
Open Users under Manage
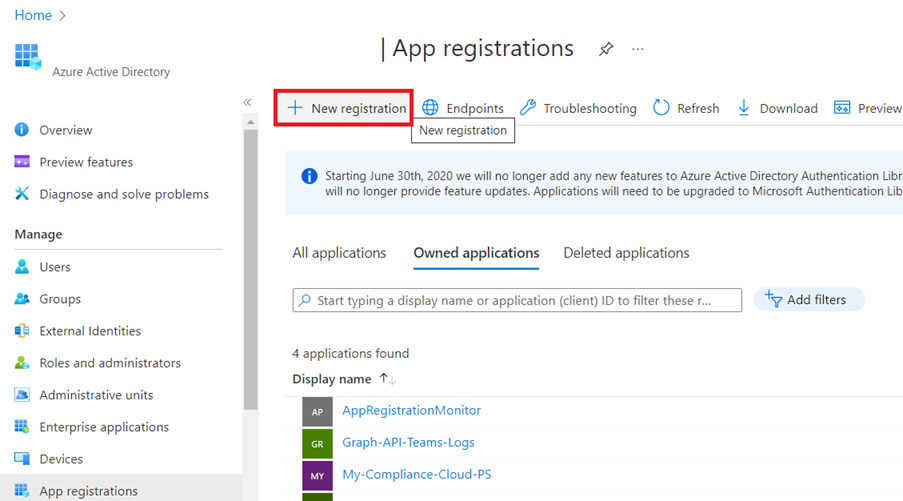55,267
